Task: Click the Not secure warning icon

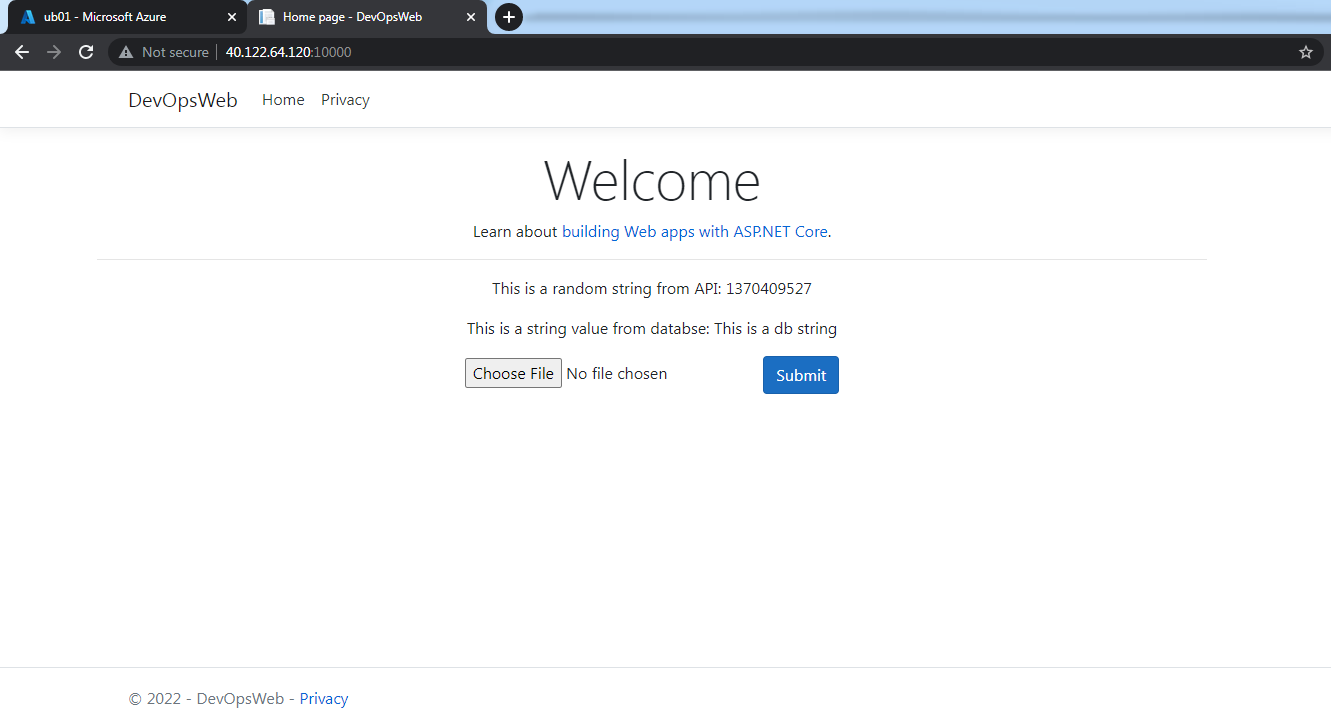Action: click(x=126, y=52)
